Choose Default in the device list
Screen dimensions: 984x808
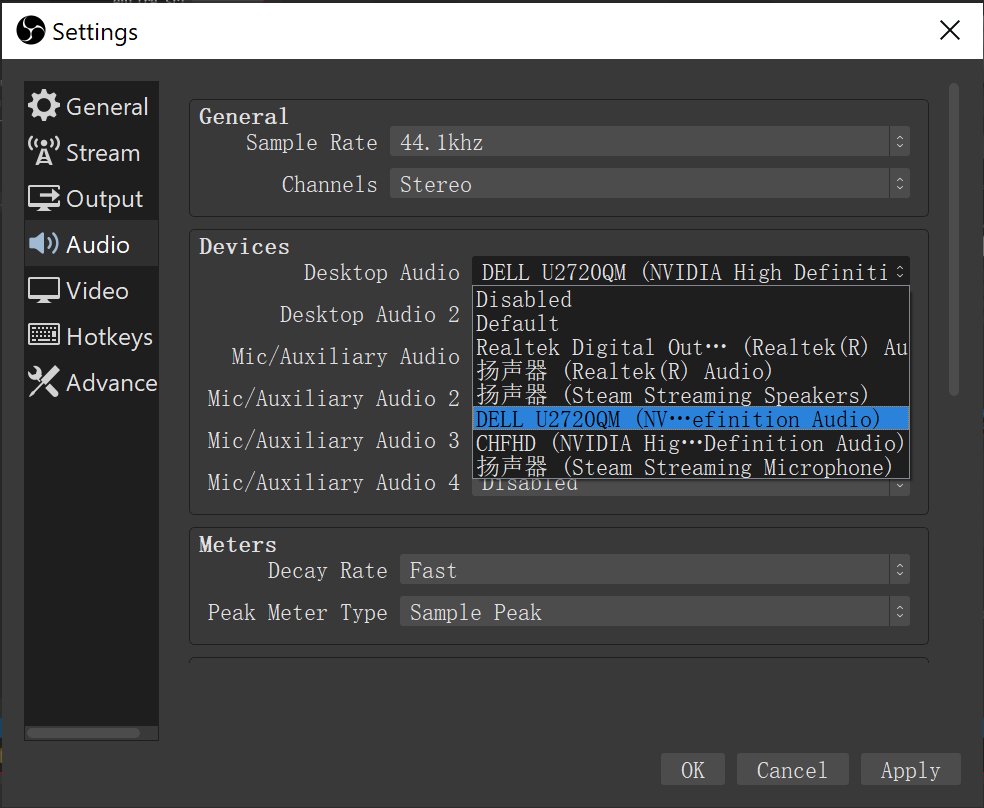(690, 324)
